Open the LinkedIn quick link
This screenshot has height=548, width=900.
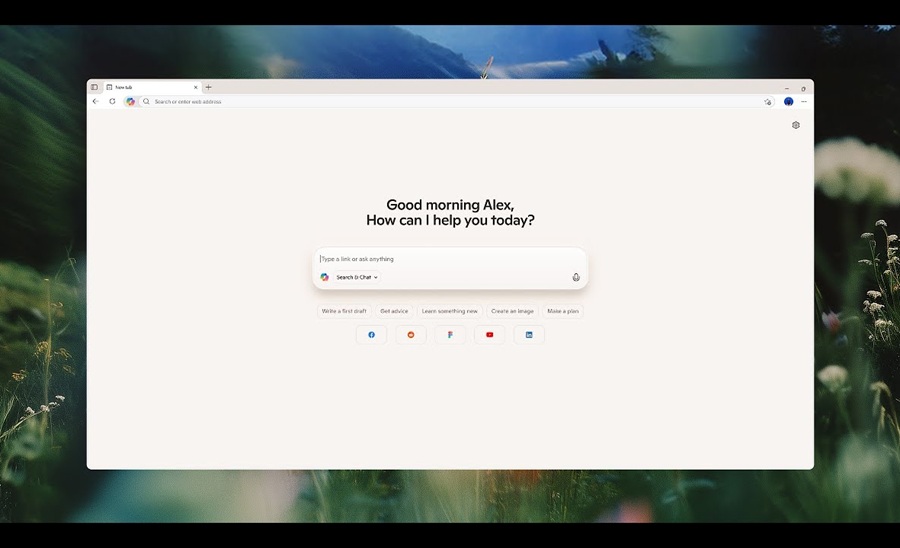tap(529, 335)
